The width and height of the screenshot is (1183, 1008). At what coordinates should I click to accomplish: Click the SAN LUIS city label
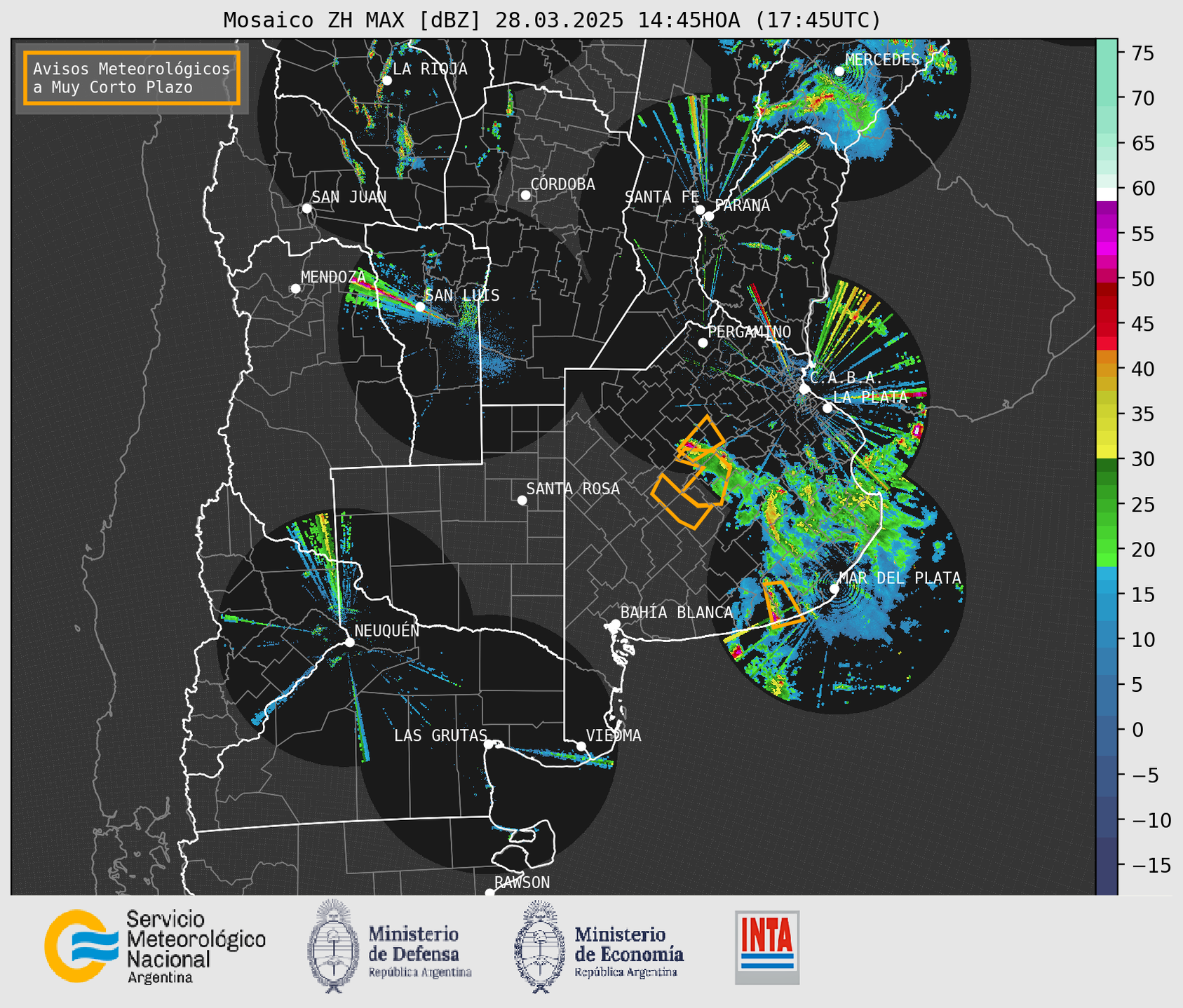pyautogui.click(x=462, y=295)
